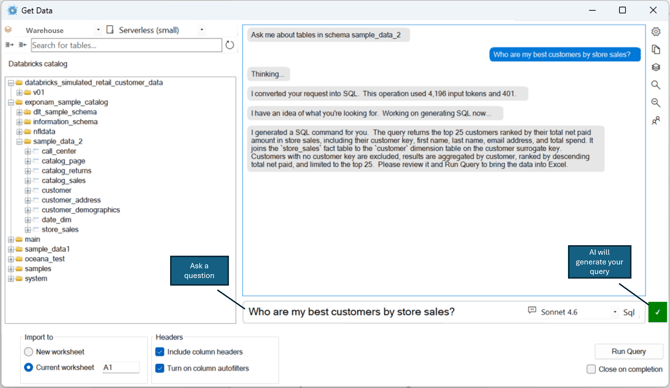
Task: Select the customer_demographics table
Action: tap(80, 210)
